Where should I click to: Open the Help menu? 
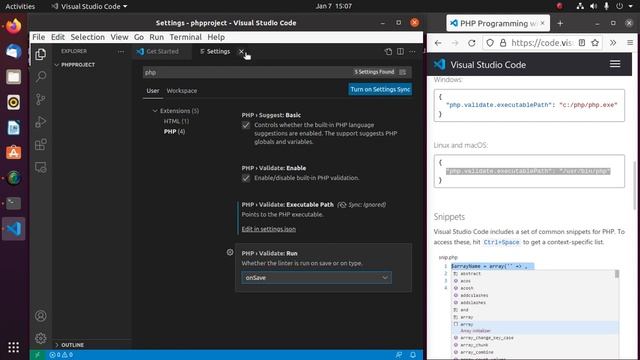point(216,37)
